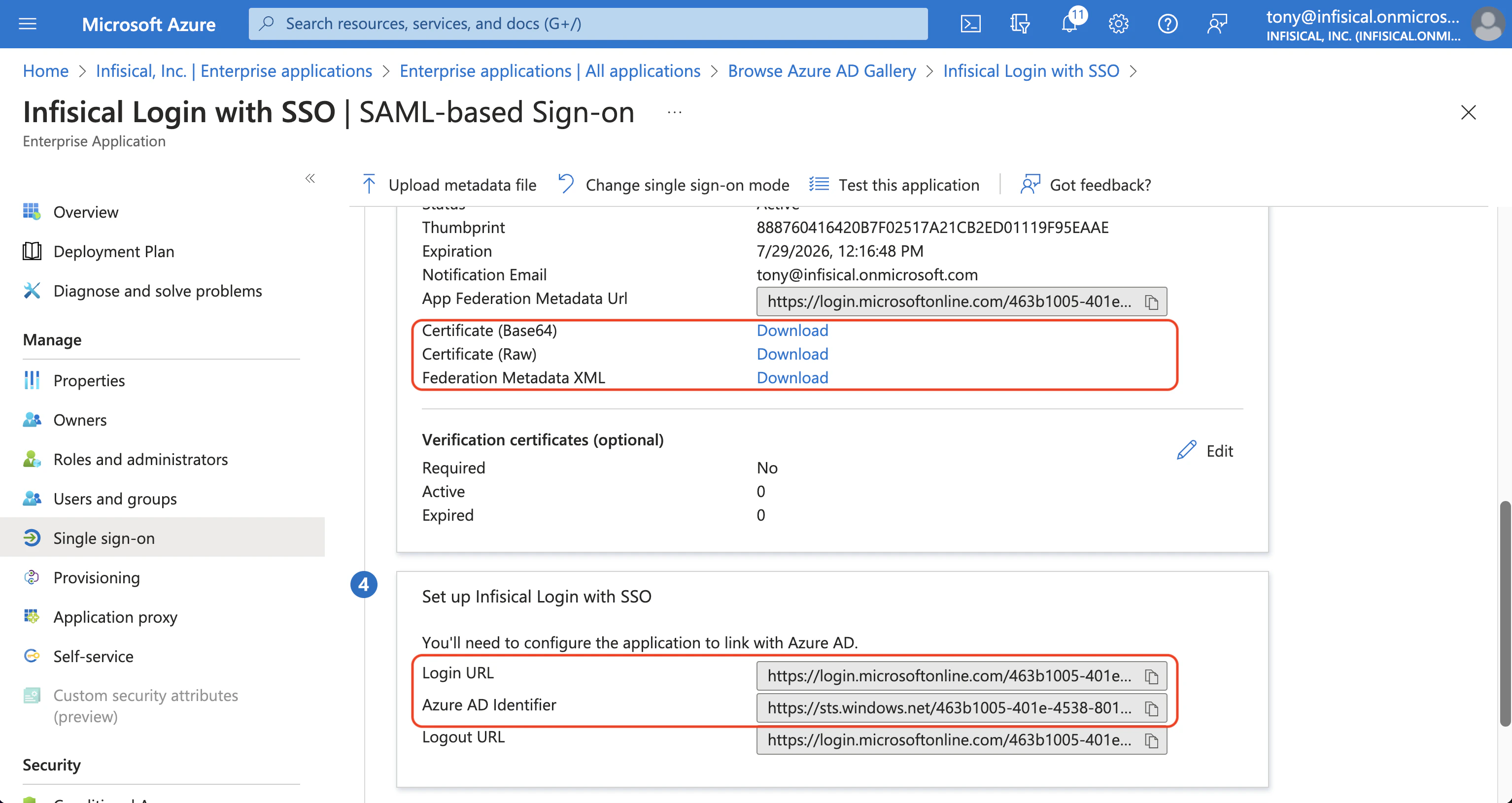Viewport: 1512px width, 803px height.
Task: Click the Set up Infisical Login with SSO heading
Action: (x=537, y=597)
